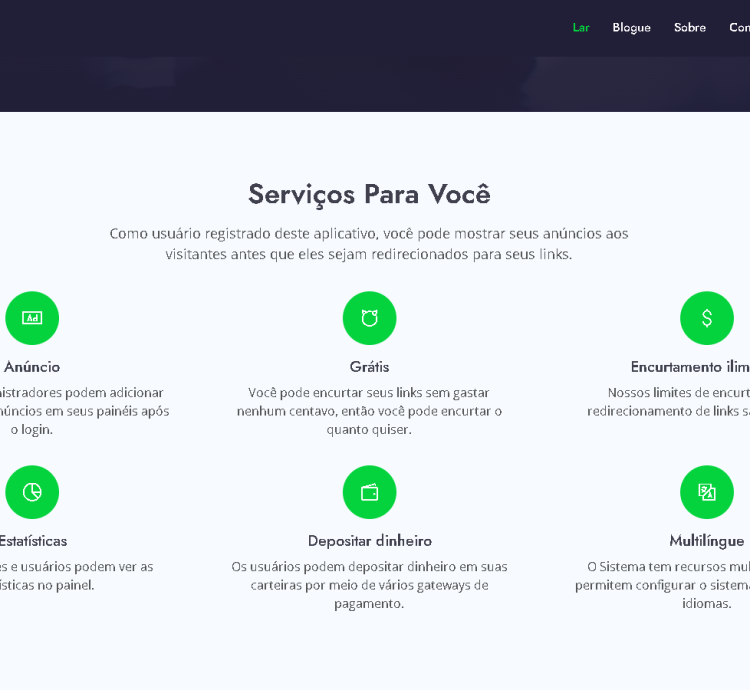This screenshot has height=690, width=750.
Task: Go to the Blogue page
Action: coord(631,28)
